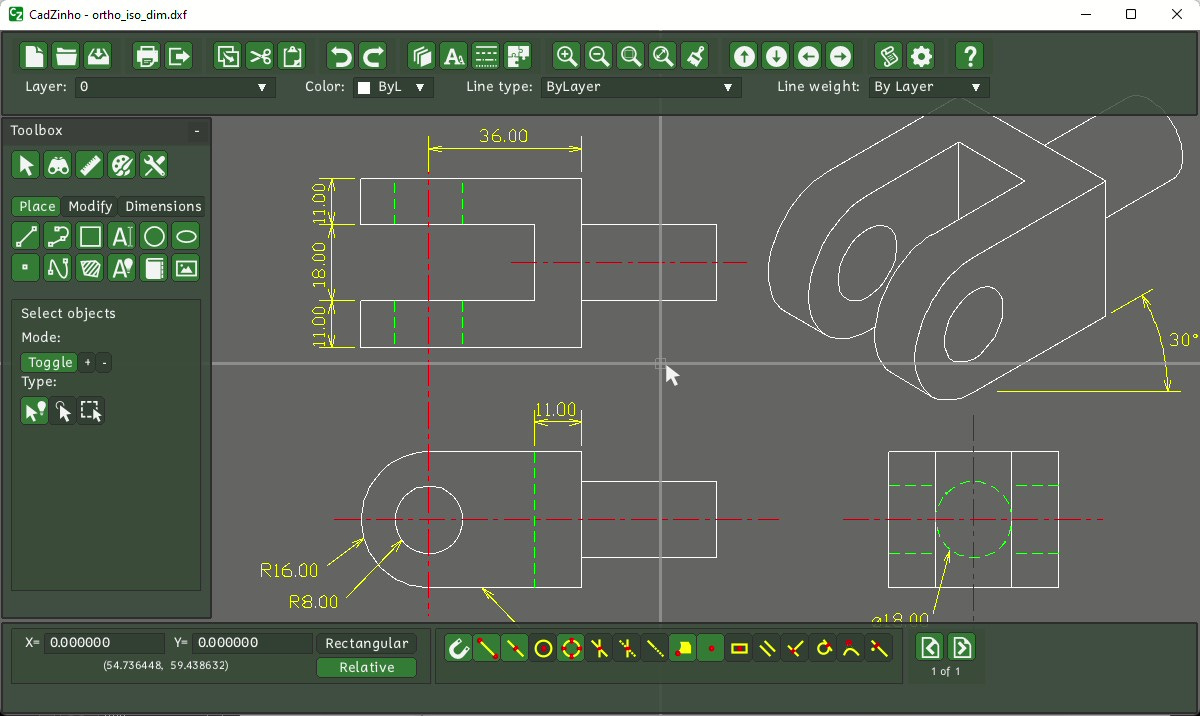
Task: Open the Line type ByLayer dropdown
Action: click(x=641, y=87)
